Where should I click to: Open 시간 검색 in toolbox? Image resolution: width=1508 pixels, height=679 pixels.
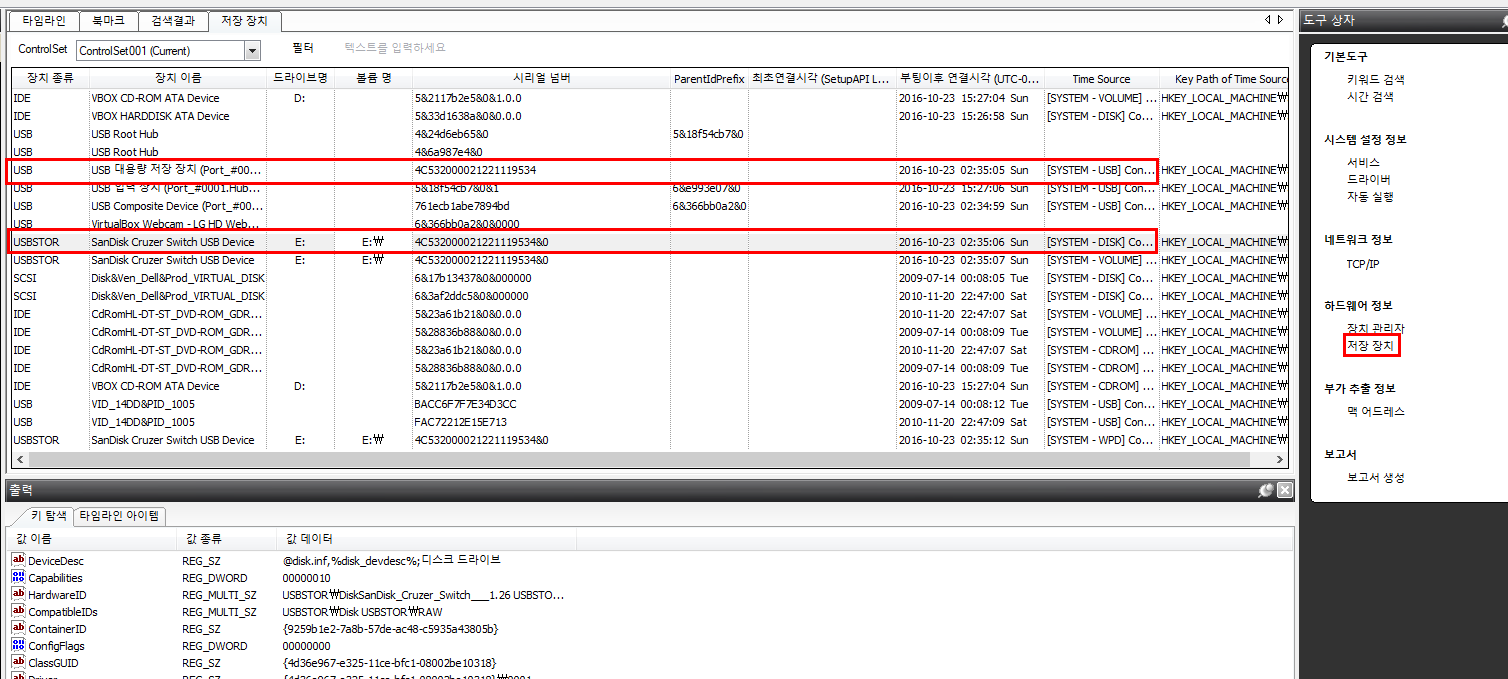1370,97
